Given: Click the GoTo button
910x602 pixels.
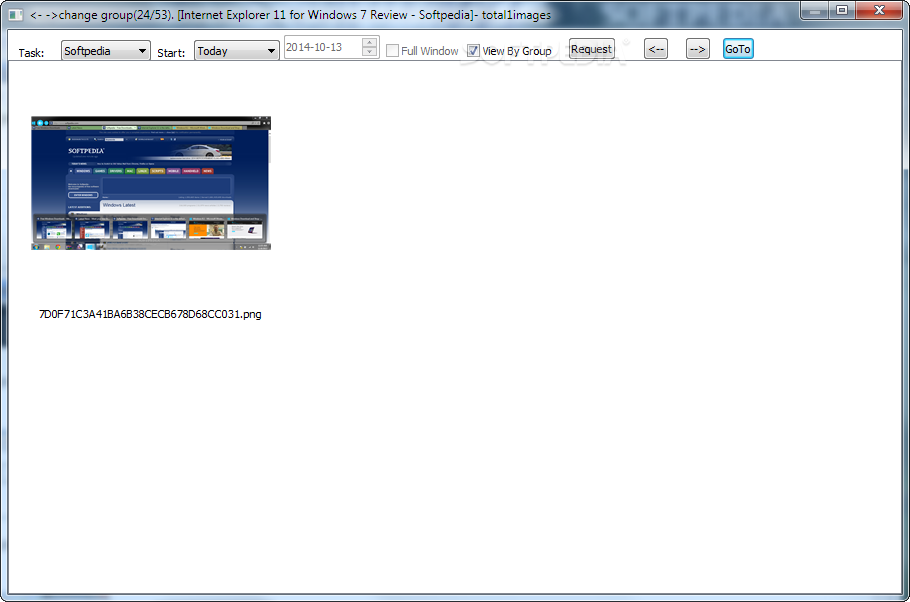Looking at the screenshot, I should click(x=738, y=49).
